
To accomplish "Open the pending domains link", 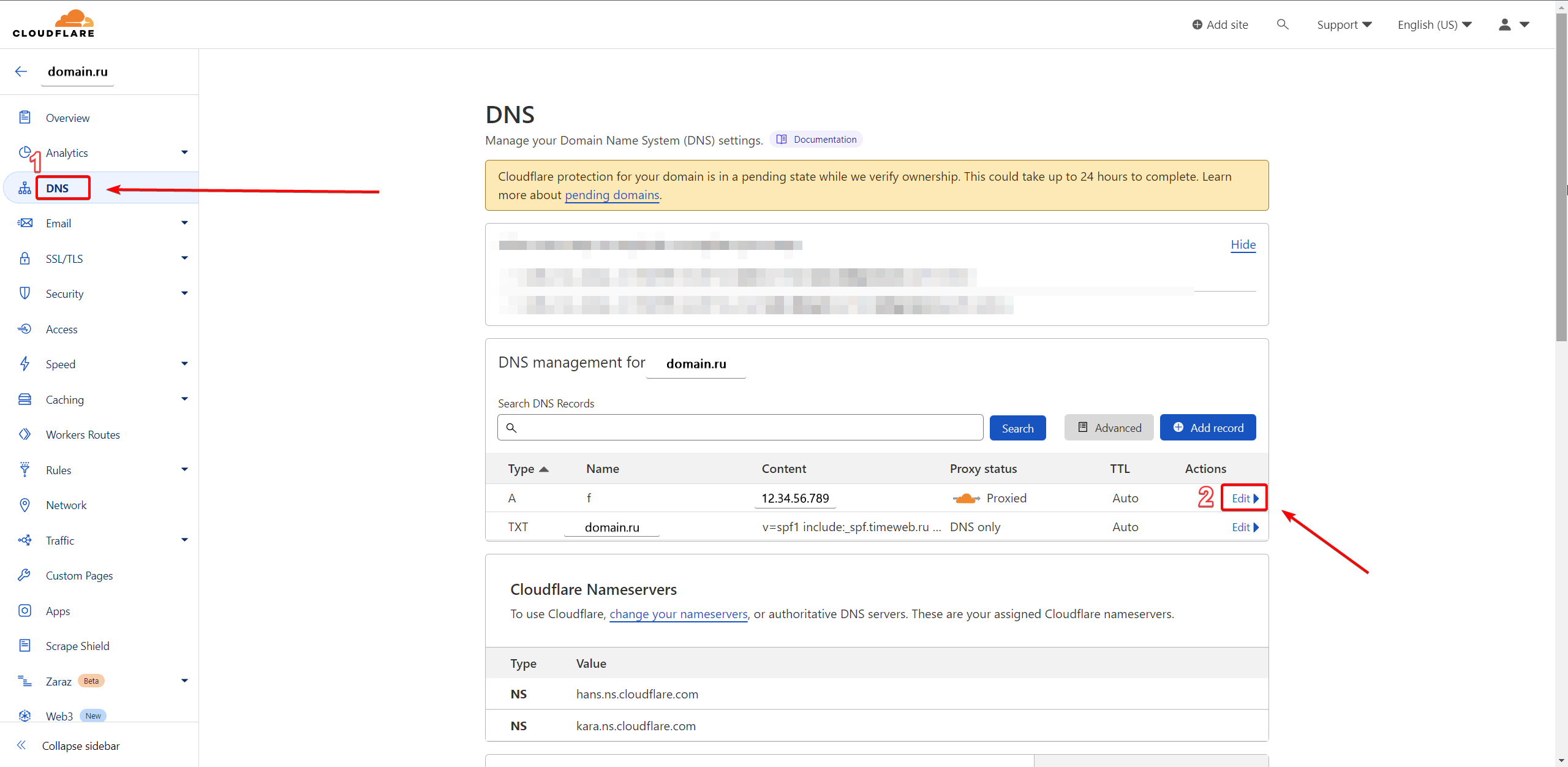I will (611, 195).
